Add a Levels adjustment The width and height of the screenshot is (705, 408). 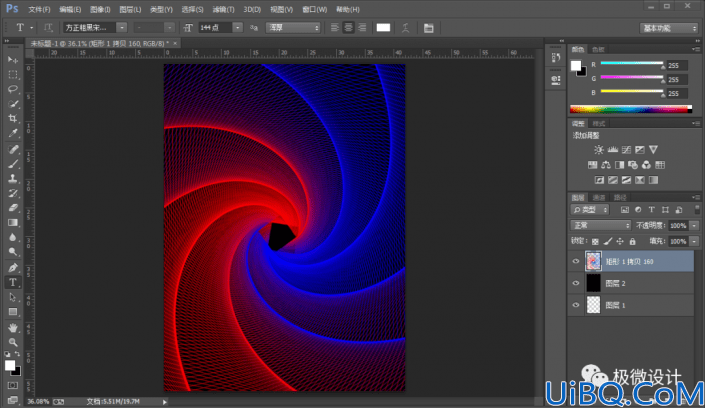click(x=612, y=150)
